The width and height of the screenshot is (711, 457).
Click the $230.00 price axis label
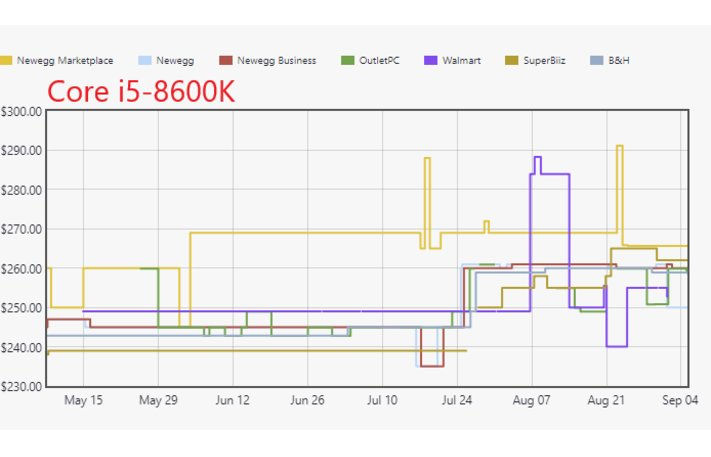tap(21, 386)
